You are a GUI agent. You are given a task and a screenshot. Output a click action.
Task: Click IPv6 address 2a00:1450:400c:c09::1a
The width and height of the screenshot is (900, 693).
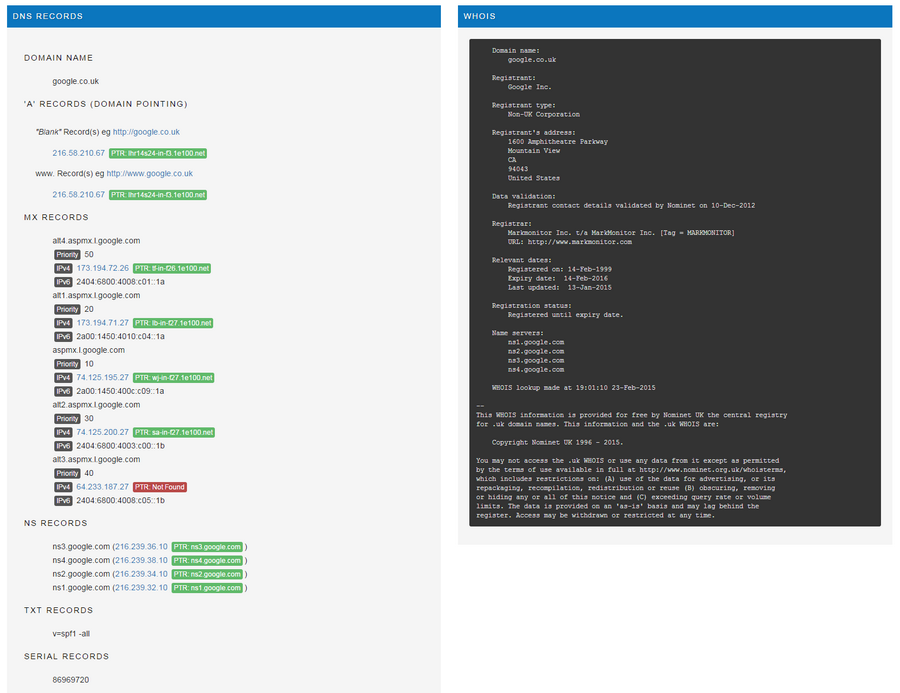click(121, 391)
